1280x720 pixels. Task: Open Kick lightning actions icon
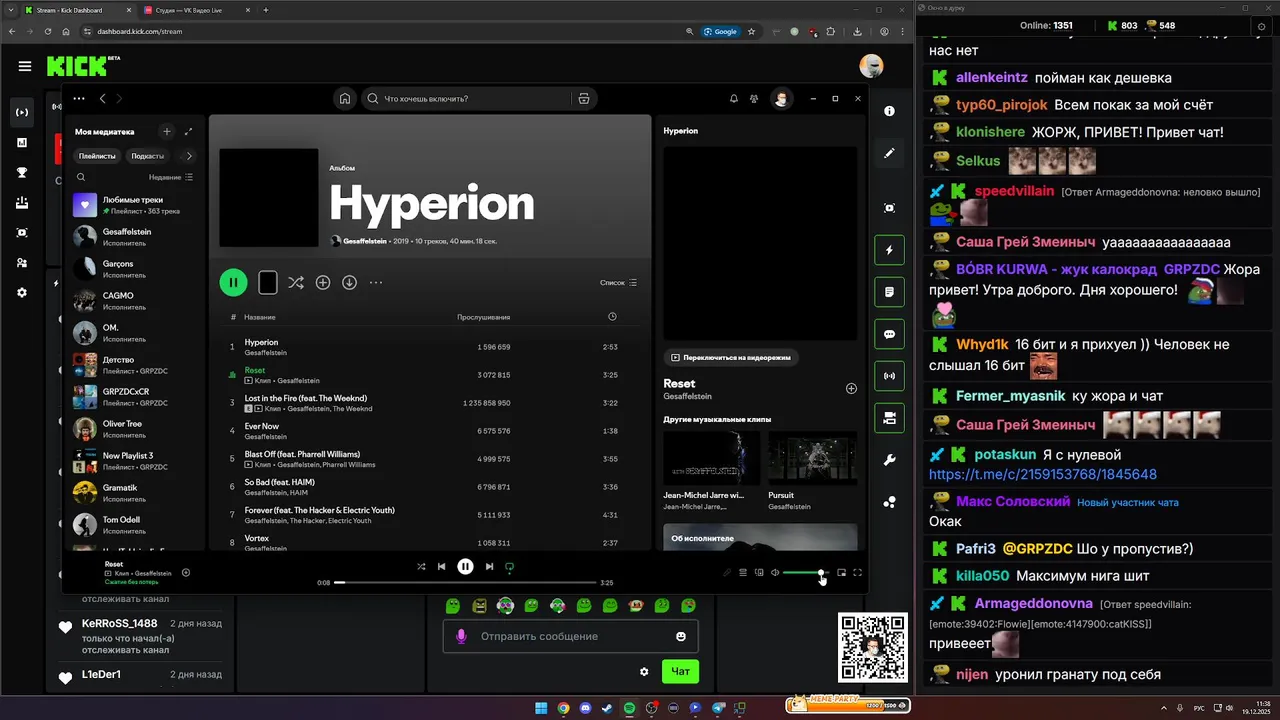[889, 250]
